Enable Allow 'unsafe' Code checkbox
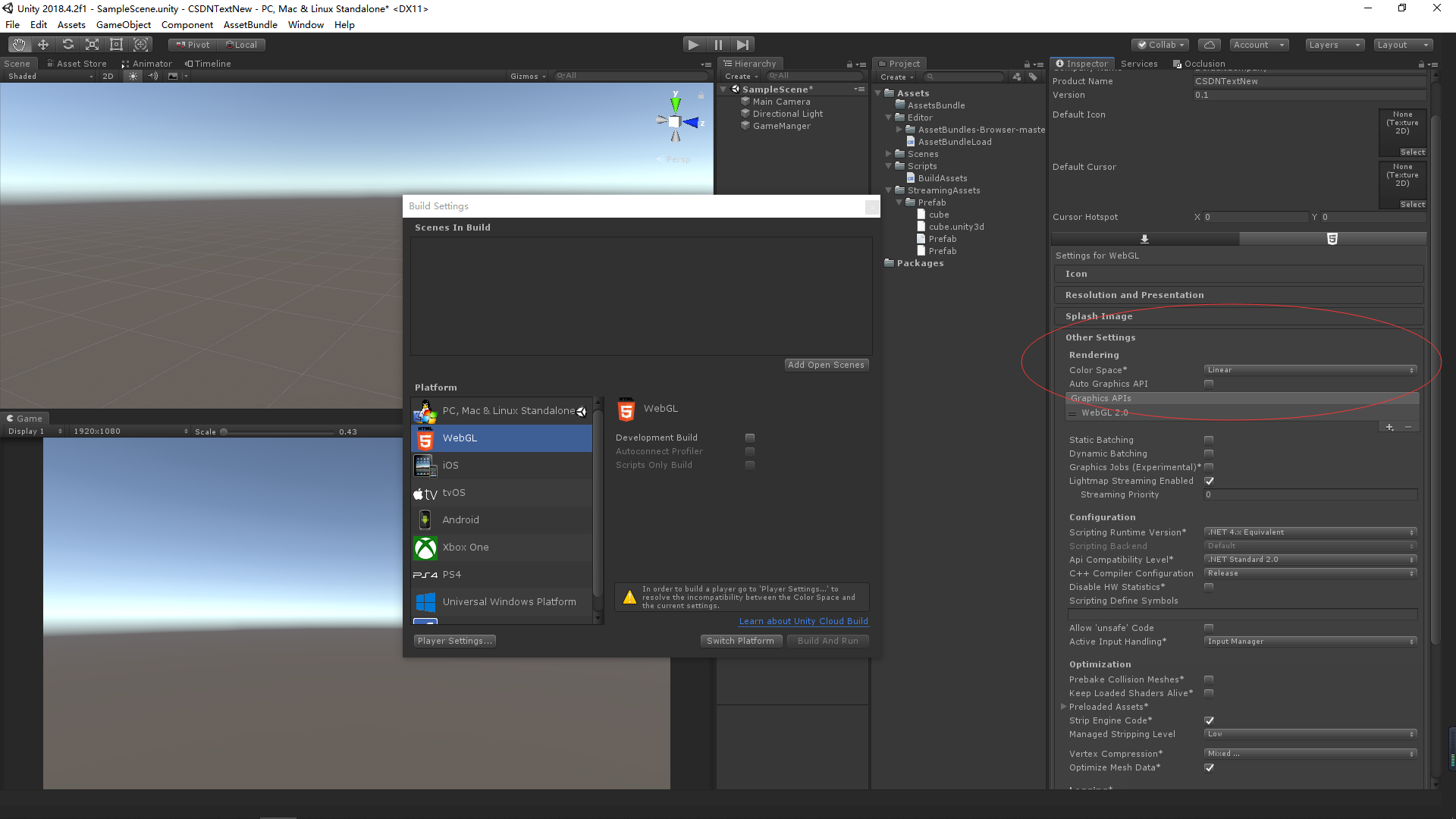1456x819 pixels. [1209, 628]
